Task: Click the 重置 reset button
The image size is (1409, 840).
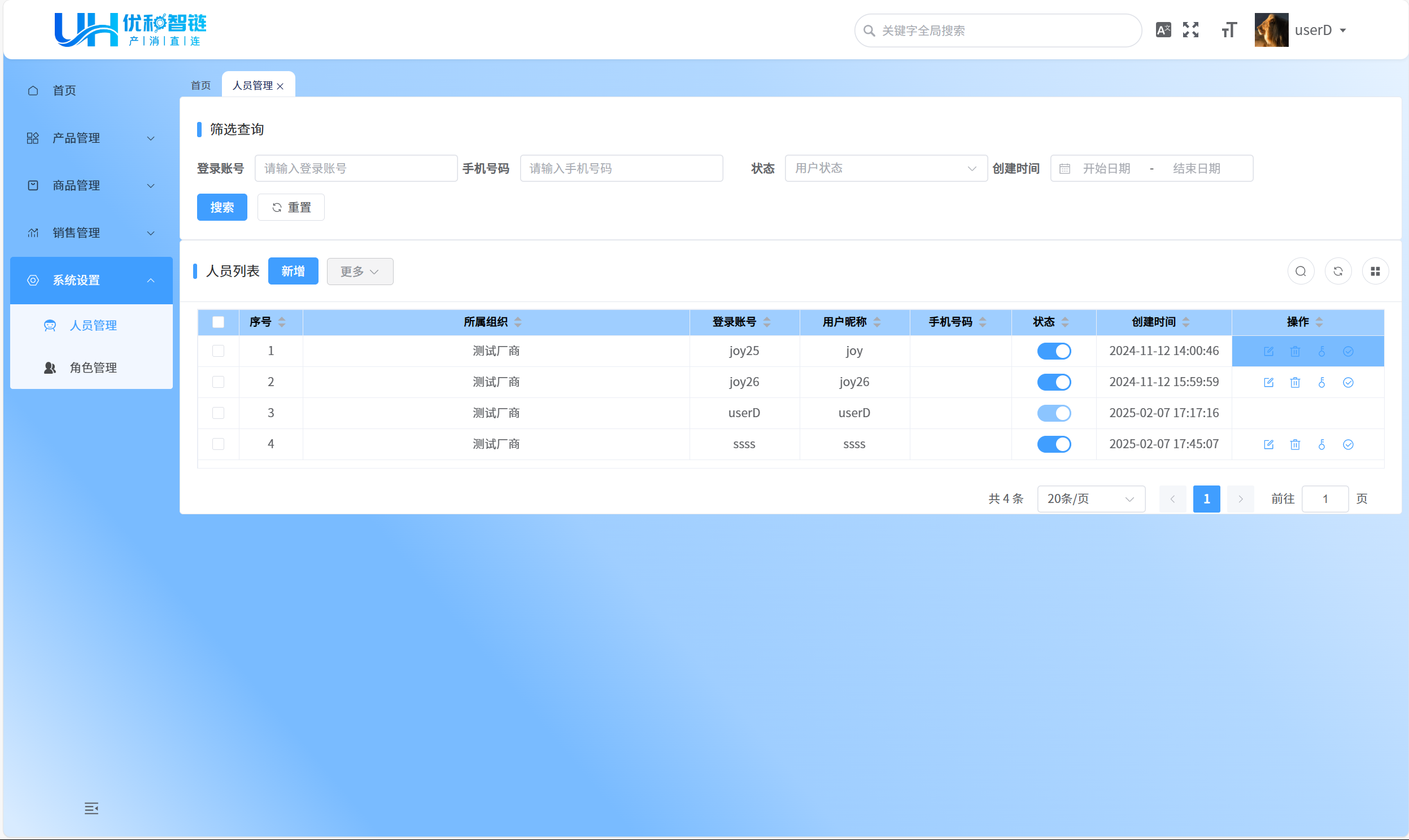Action: [x=291, y=207]
